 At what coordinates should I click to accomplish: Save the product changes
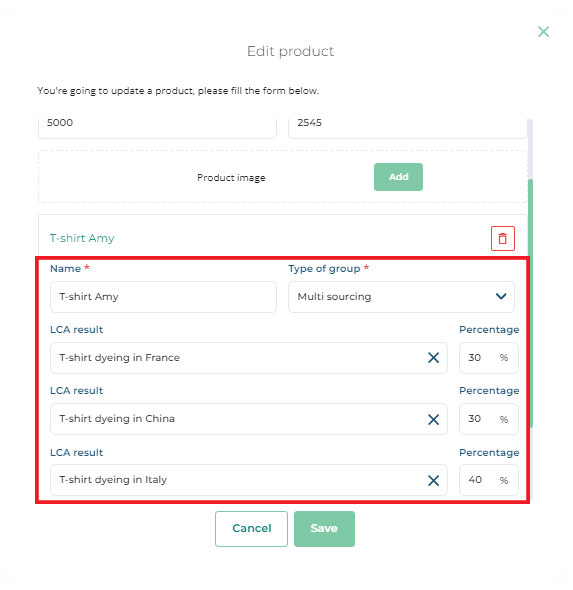324,529
